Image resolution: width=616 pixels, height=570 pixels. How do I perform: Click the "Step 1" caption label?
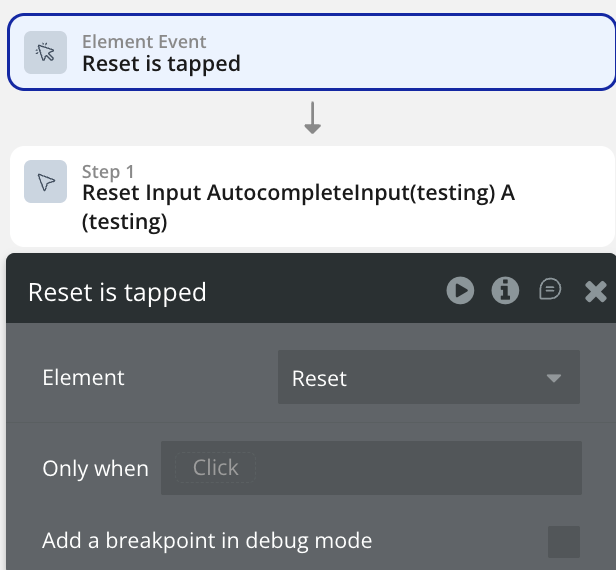[108, 172]
